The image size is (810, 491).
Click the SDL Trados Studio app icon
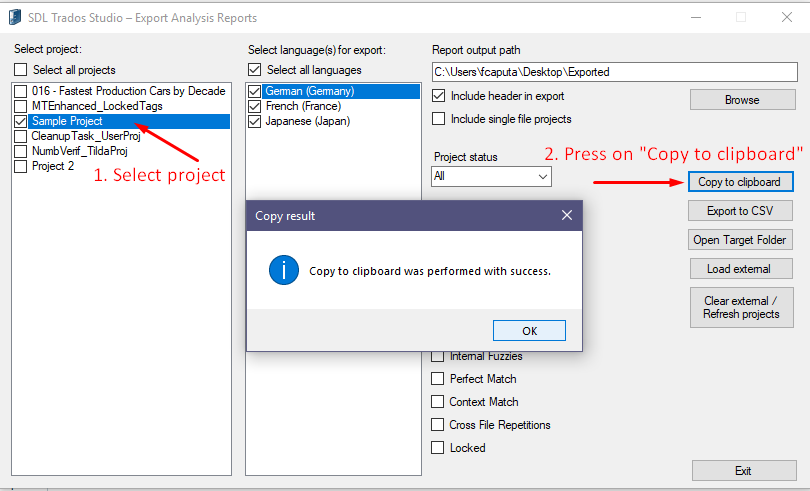click(15, 17)
